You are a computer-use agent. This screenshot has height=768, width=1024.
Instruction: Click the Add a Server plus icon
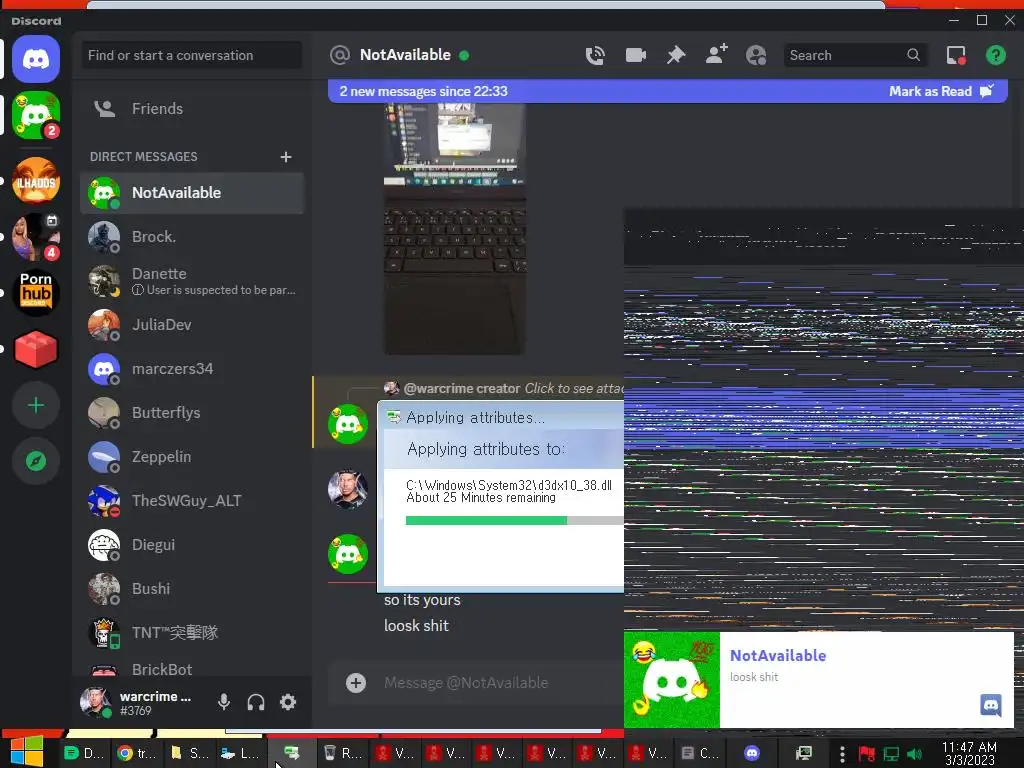(x=36, y=406)
